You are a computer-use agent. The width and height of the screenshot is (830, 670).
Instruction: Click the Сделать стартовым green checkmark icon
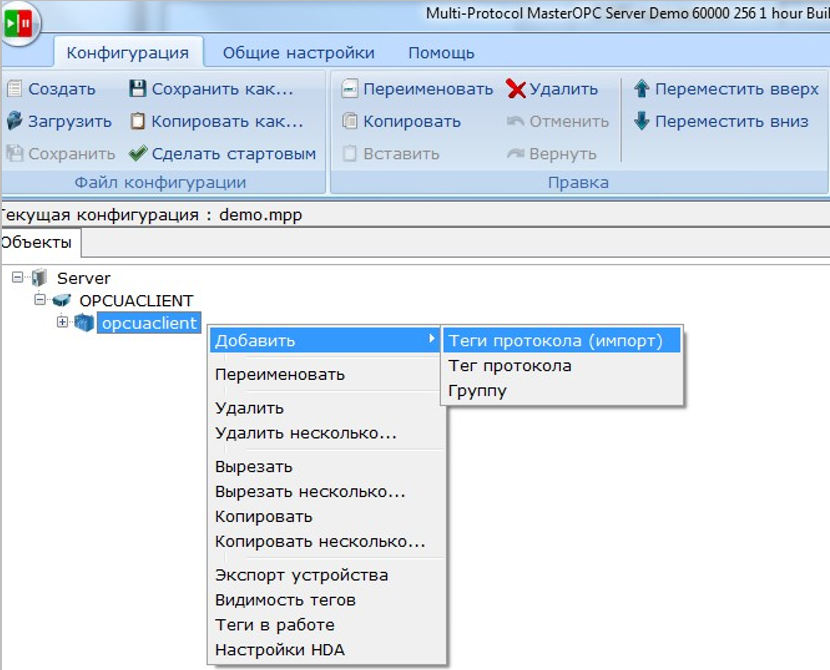tap(138, 154)
